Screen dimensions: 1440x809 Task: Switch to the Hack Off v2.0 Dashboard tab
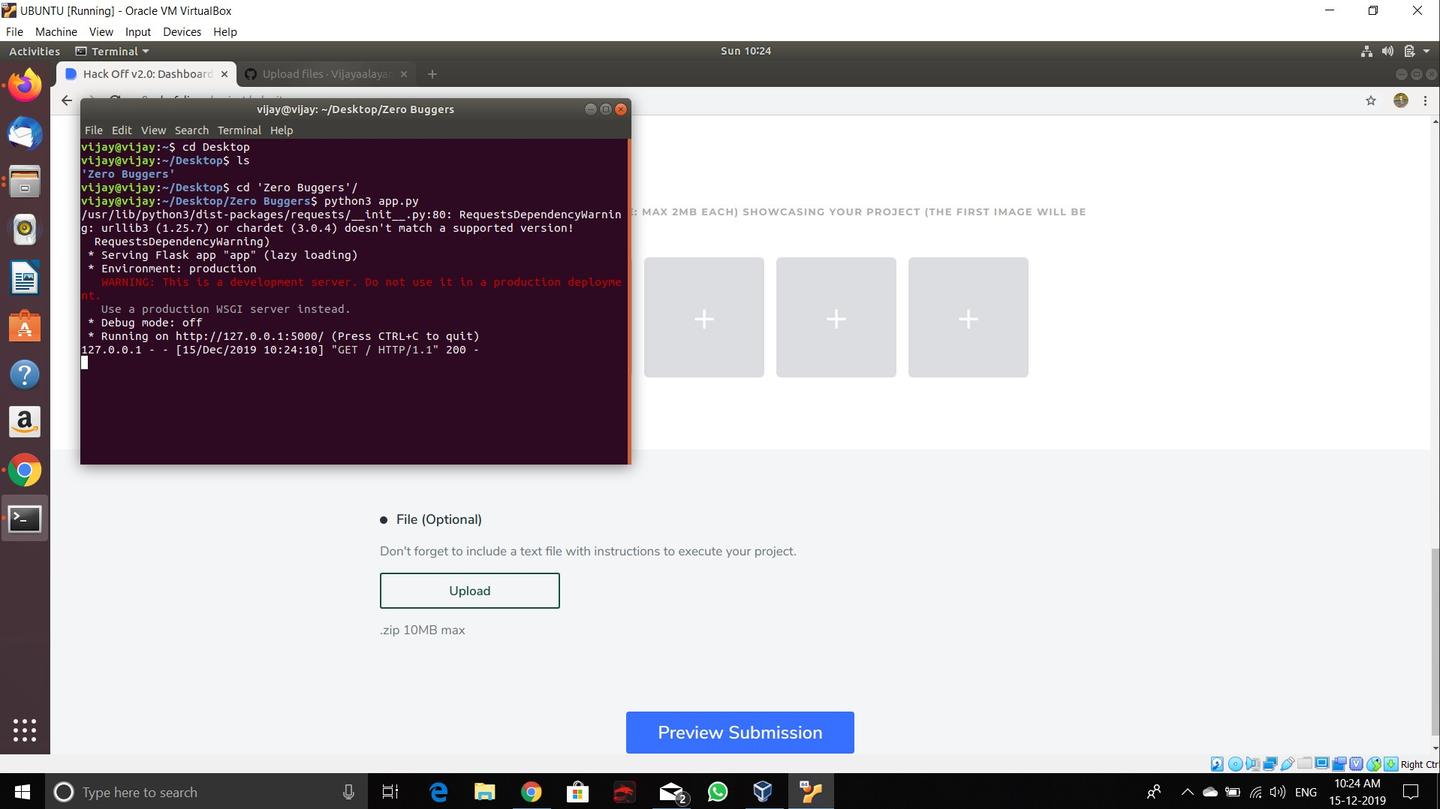[x=145, y=74]
